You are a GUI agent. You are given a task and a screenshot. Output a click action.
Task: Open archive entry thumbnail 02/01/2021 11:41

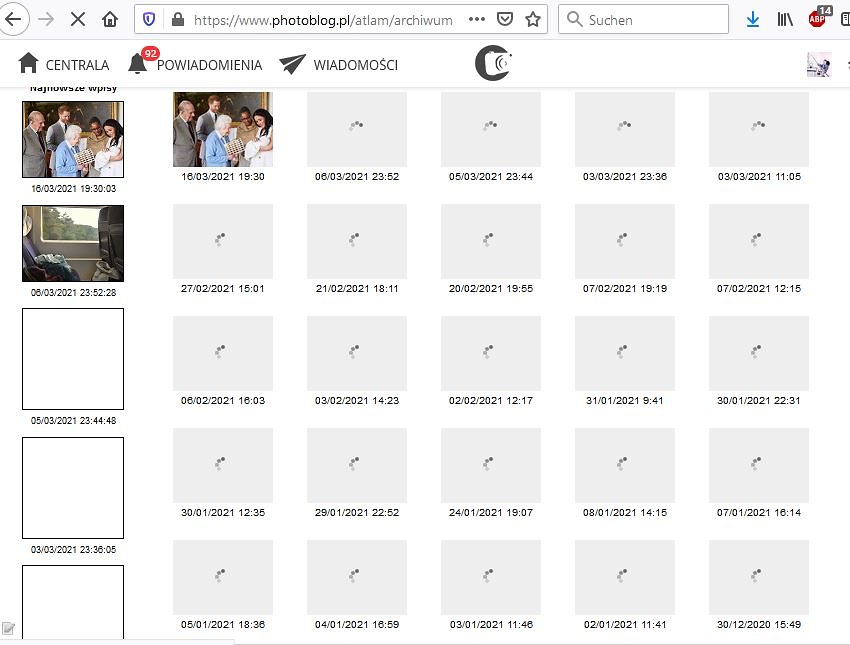[x=624, y=578]
